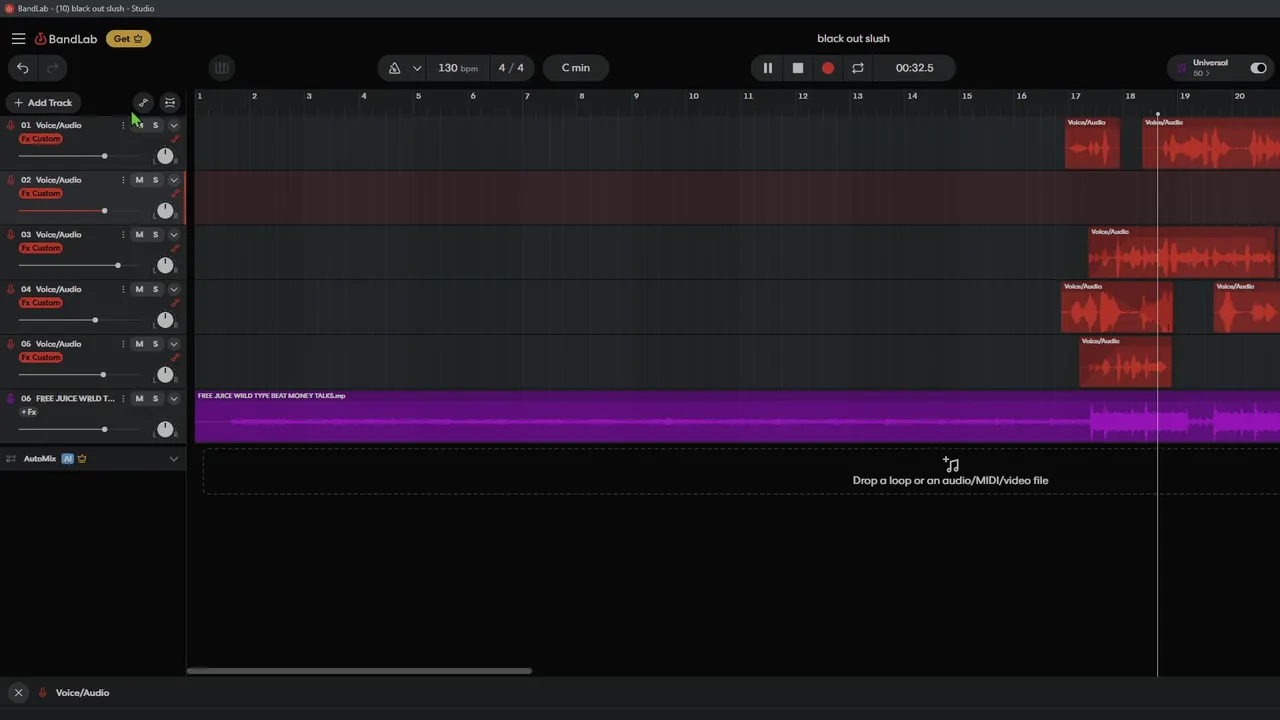The width and height of the screenshot is (1280, 720).
Task: Open the virtual piano keyboard icon
Action: coord(222,68)
